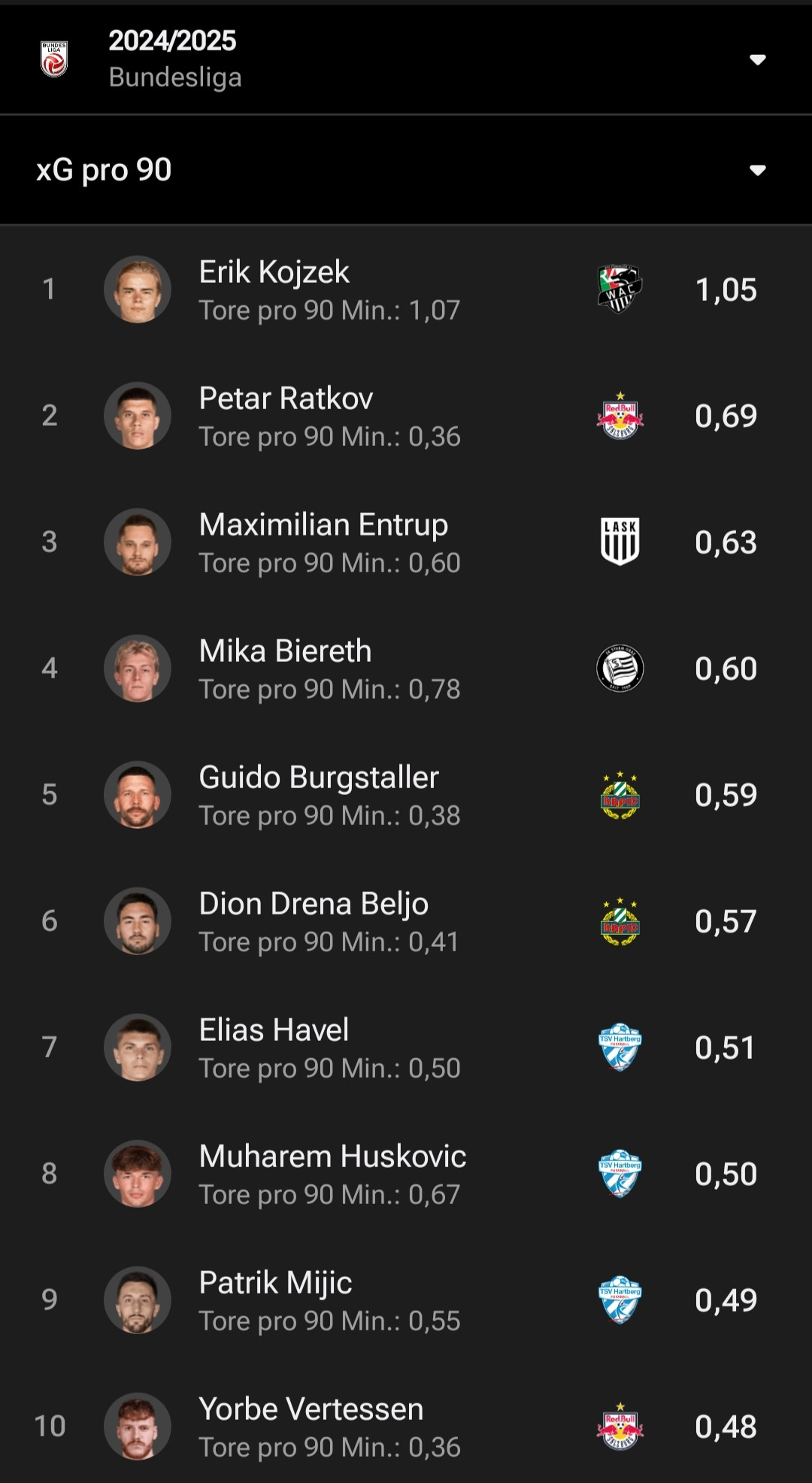Open Maximilian Entrup's player photo
The image size is (812, 1483).
[x=138, y=542]
